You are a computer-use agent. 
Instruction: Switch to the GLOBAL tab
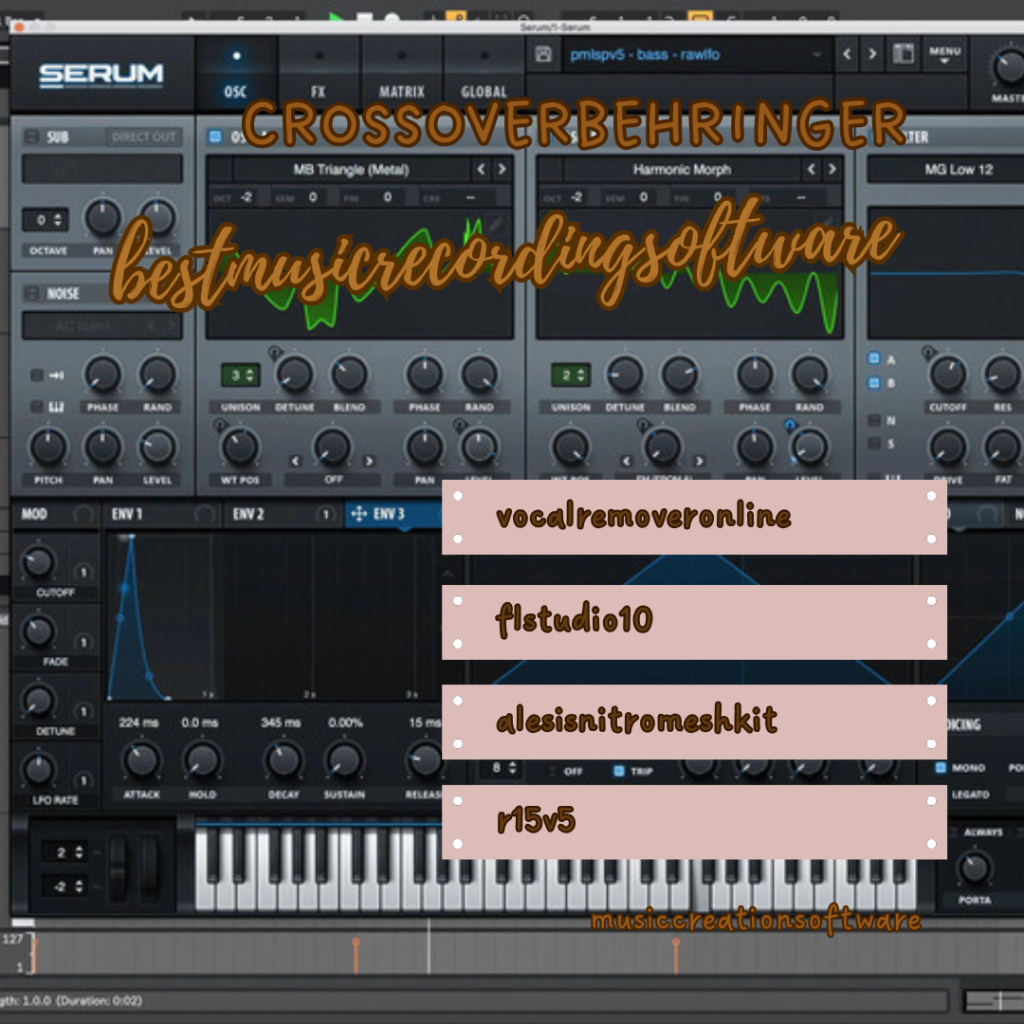click(x=484, y=74)
